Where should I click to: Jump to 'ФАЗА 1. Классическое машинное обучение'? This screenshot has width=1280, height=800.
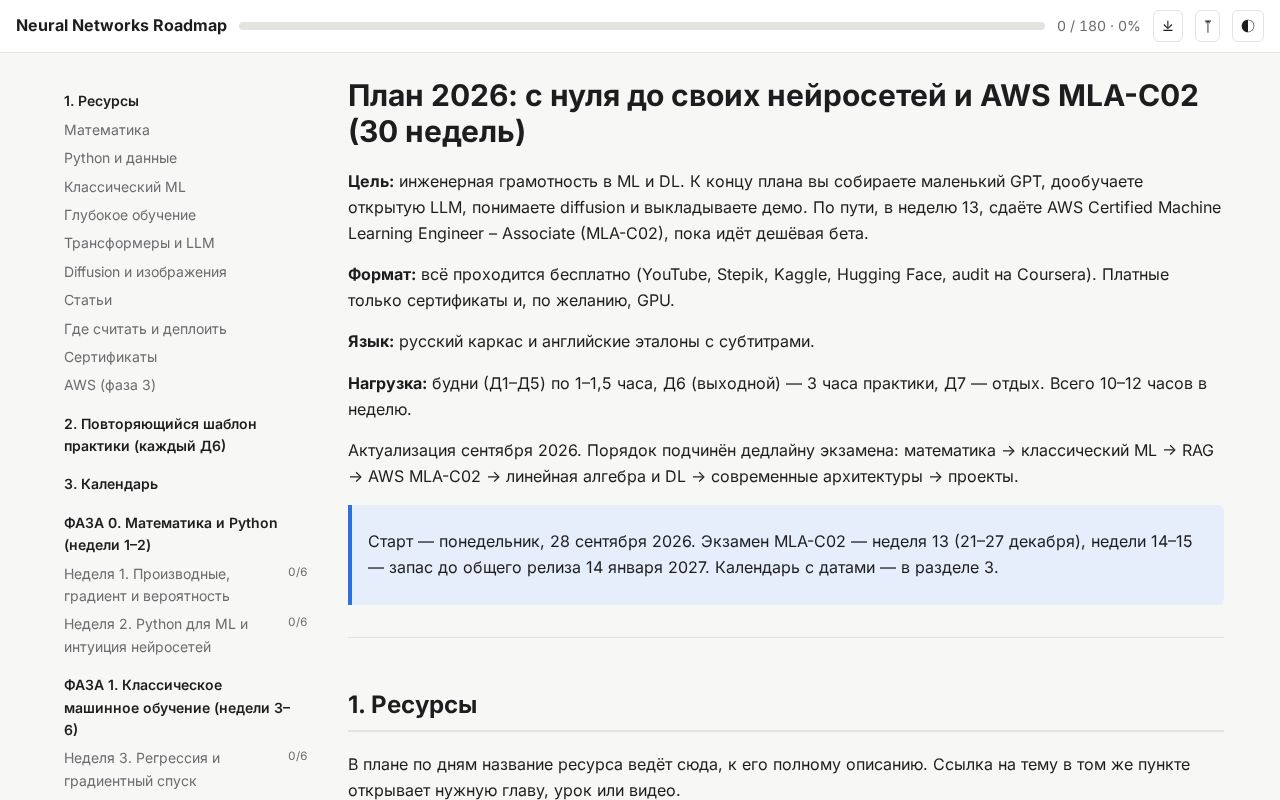coord(177,707)
